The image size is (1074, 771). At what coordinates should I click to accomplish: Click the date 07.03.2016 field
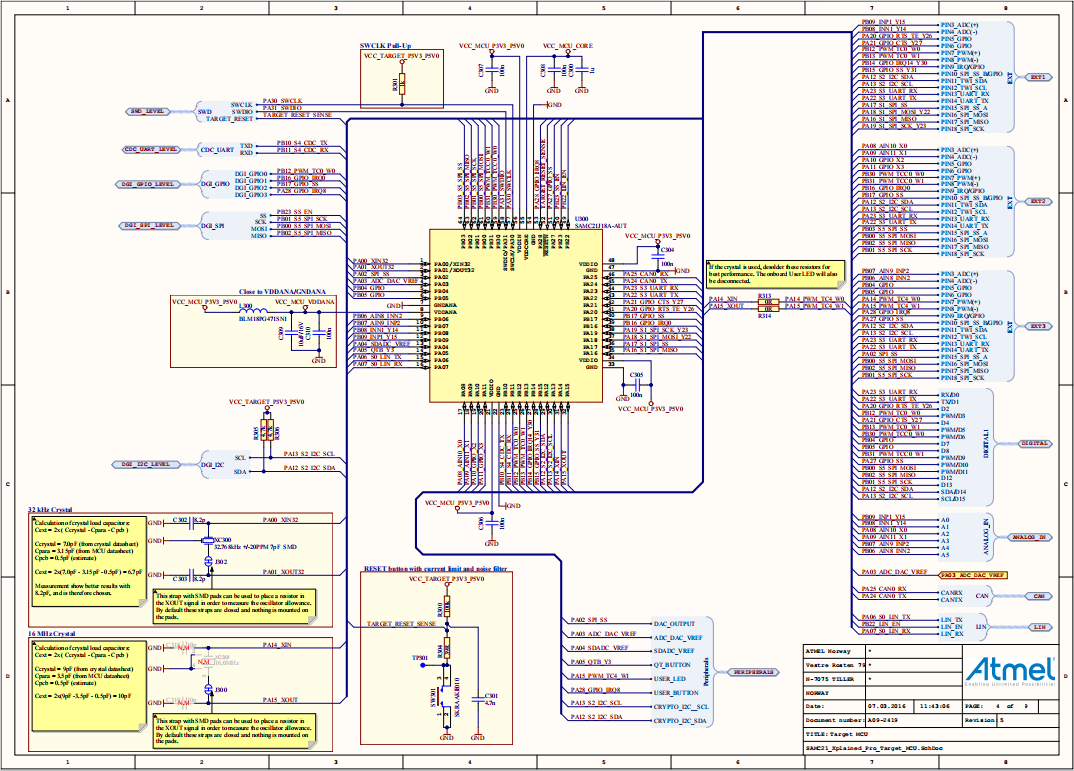[x=887, y=705]
